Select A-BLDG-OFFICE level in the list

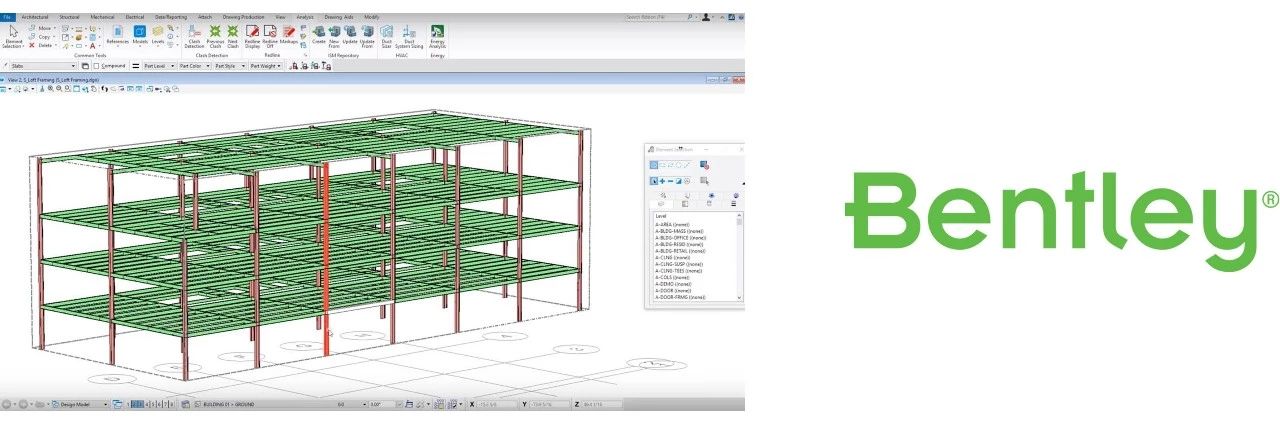click(x=678, y=237)
